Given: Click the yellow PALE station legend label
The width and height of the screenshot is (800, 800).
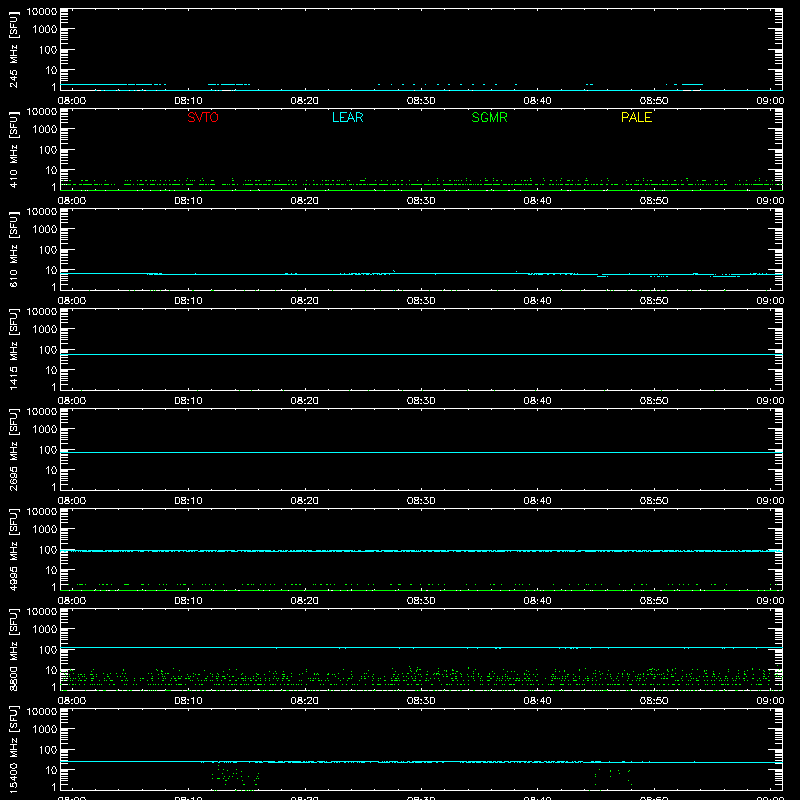Looking at the screenshot, I should [x=636, y=117].
